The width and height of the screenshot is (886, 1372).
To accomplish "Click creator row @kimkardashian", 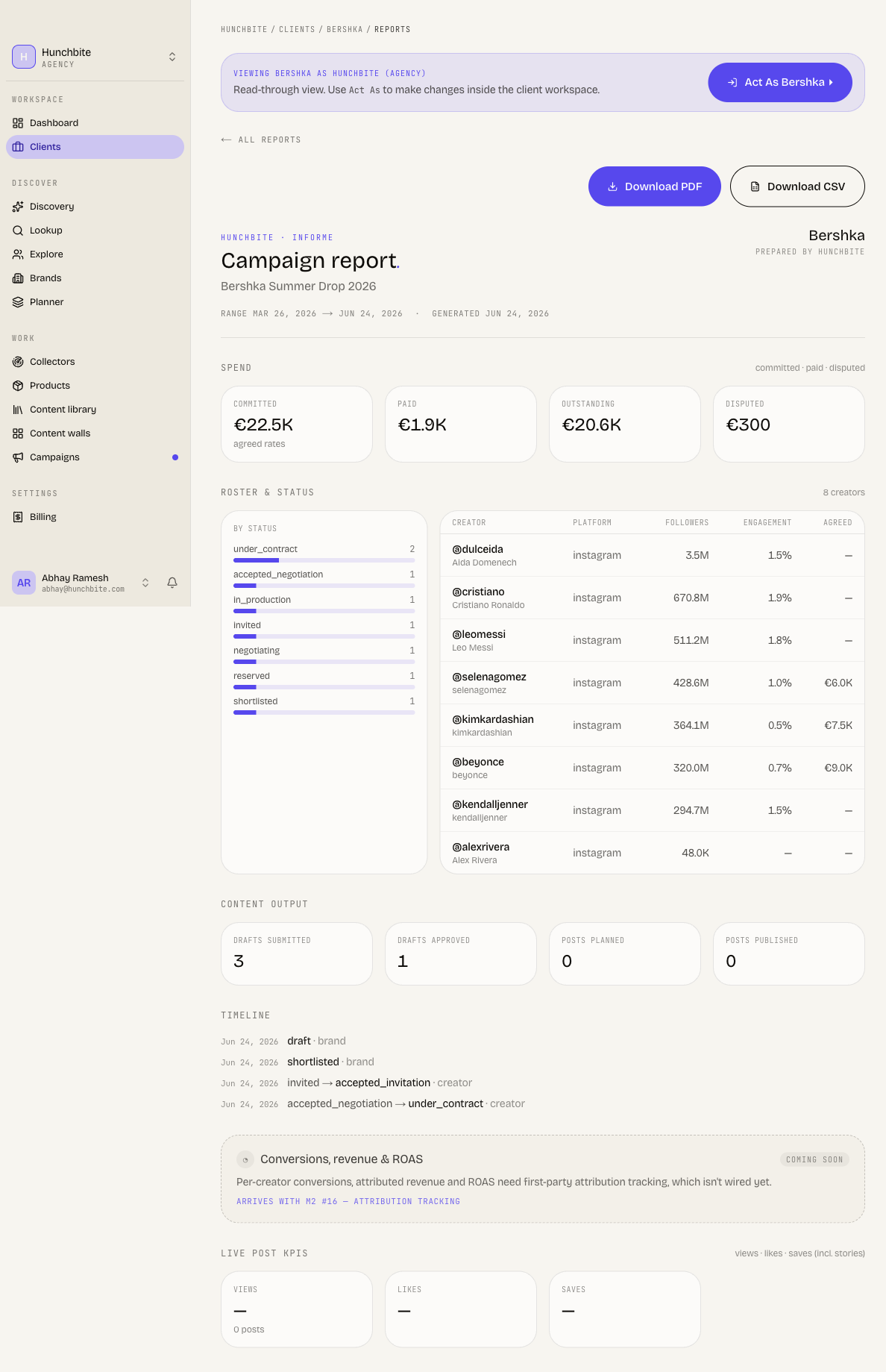I will tap(653, 725).
